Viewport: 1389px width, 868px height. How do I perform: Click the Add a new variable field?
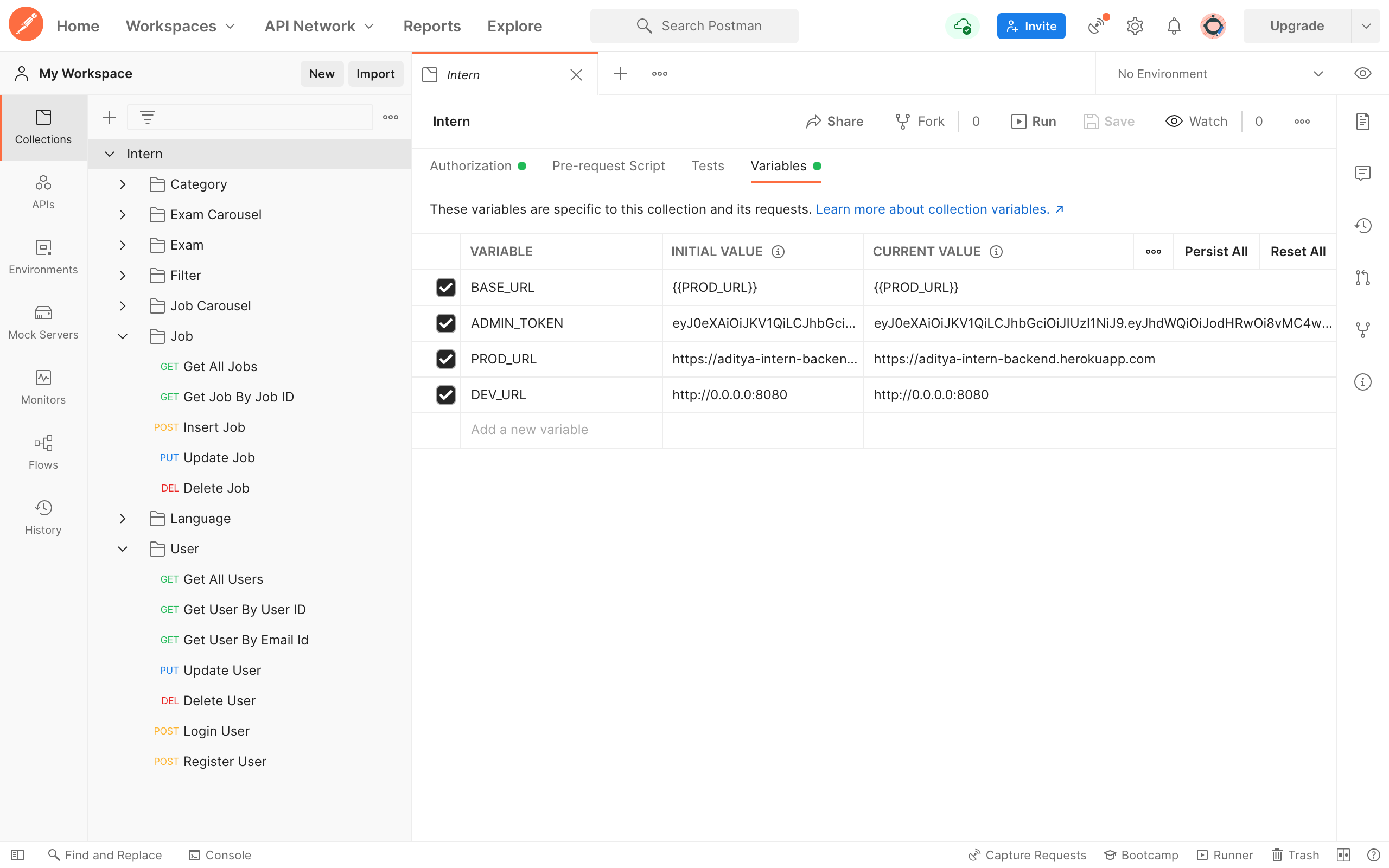coord(560,430)
